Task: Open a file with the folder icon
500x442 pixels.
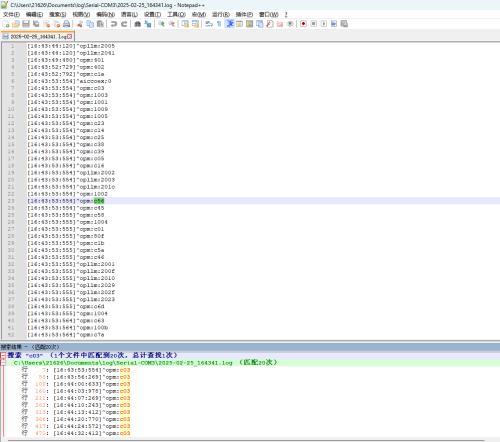Action: click(16, 24)
